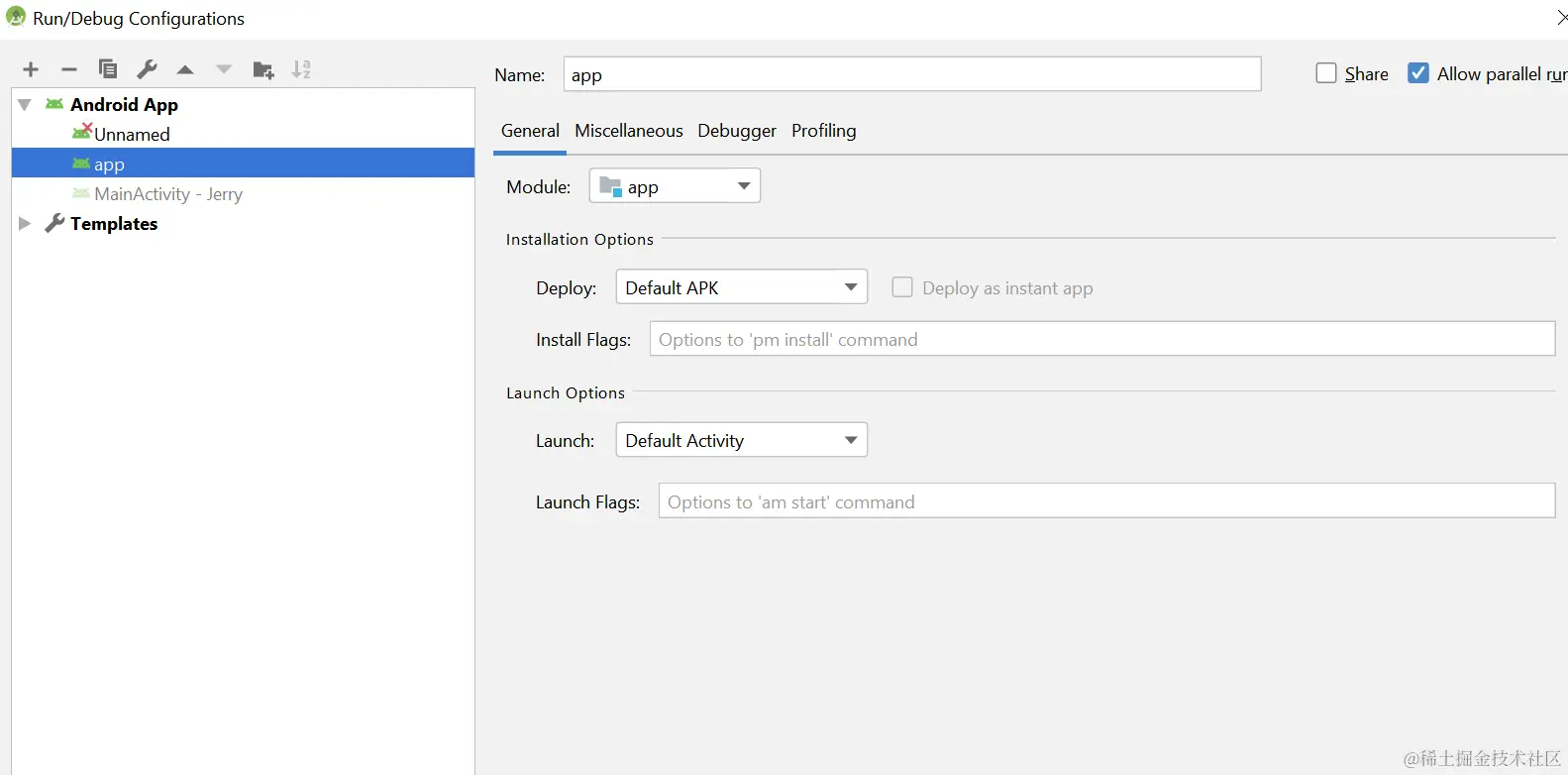Screen dimensions: 1568x775
Task: Click the Install Flags input field
Action: (x=1102, y=339)
